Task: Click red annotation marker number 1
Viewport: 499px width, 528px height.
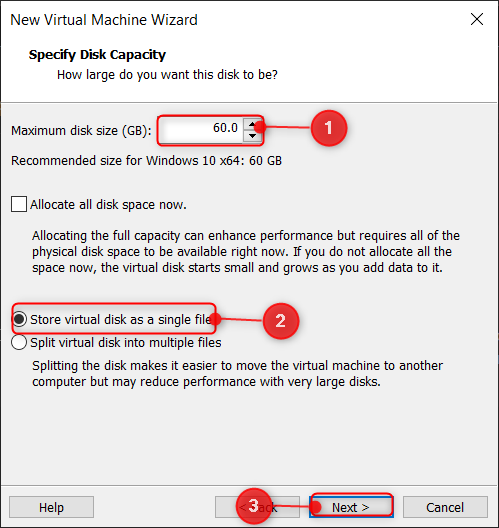Action: 329,128
